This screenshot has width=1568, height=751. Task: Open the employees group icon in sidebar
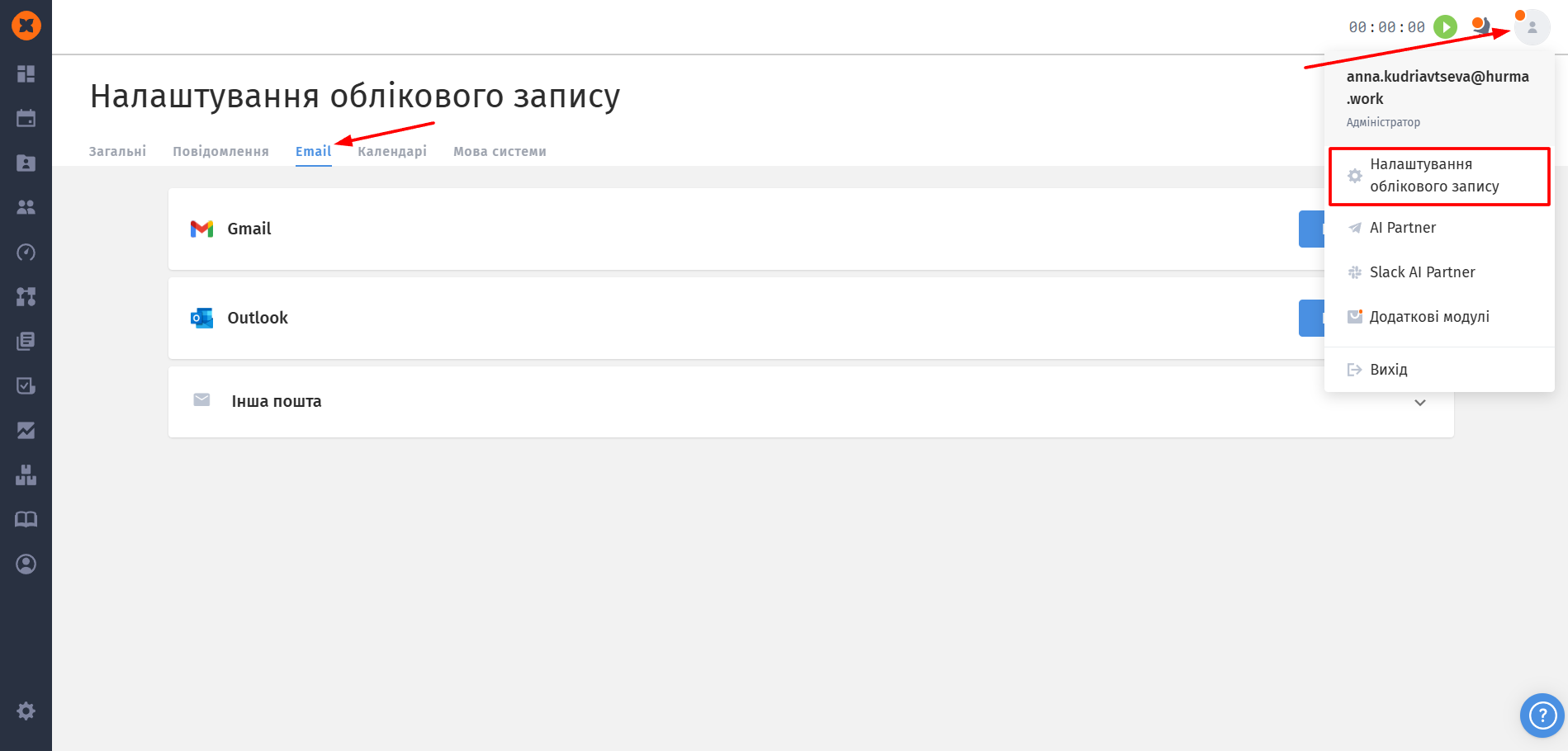coord(26,207)
